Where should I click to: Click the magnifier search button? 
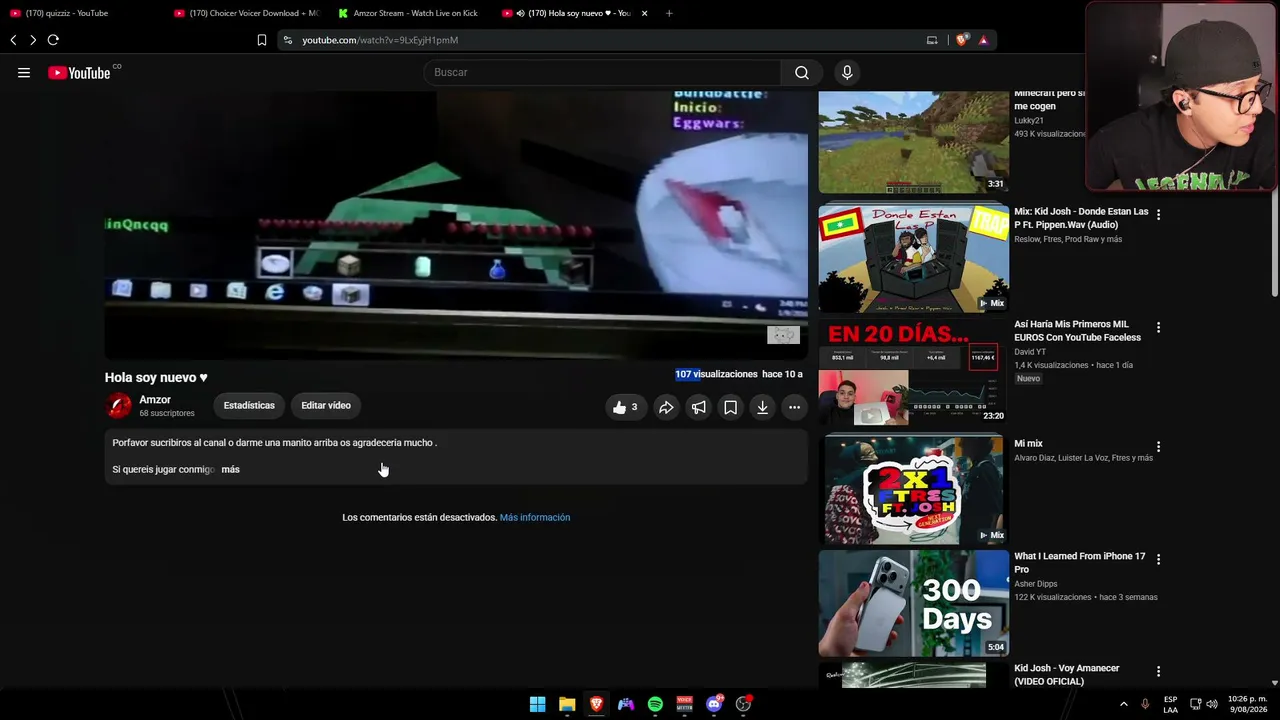click(802, 72)
